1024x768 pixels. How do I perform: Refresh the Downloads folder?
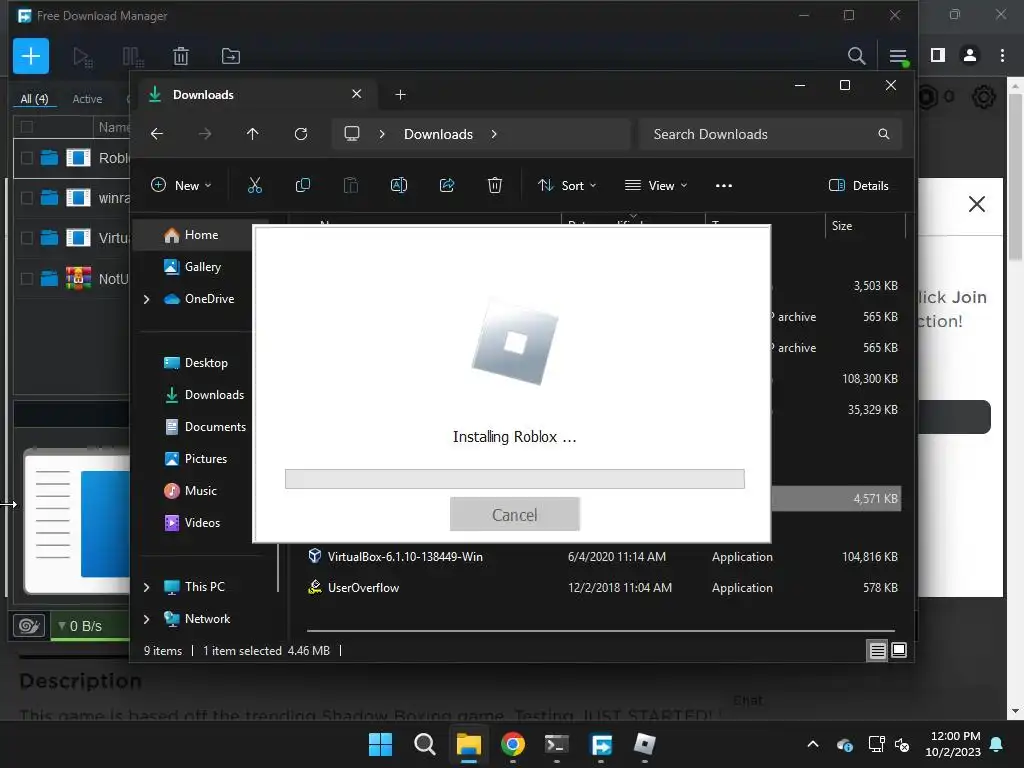point(301,134)
